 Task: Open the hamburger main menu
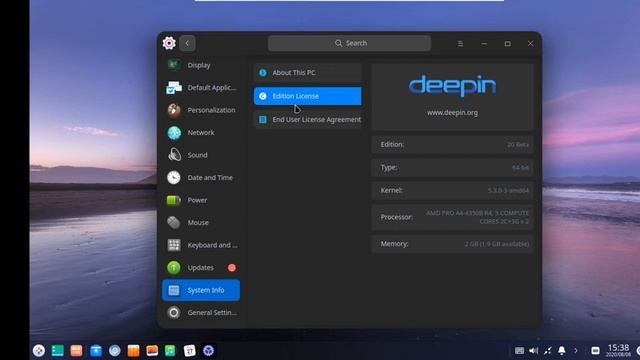point(460,43)
